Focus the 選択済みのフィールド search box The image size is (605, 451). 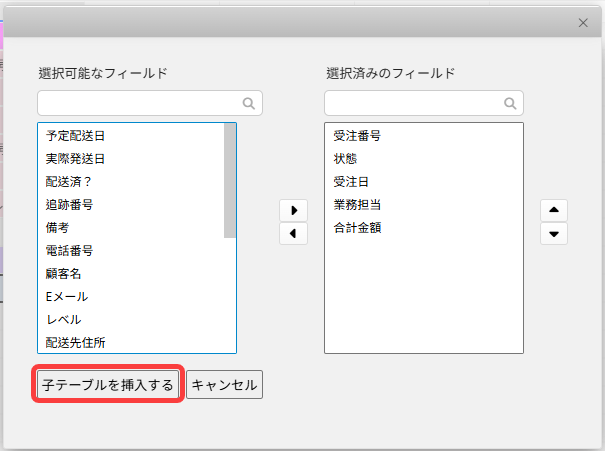(414, 103)
